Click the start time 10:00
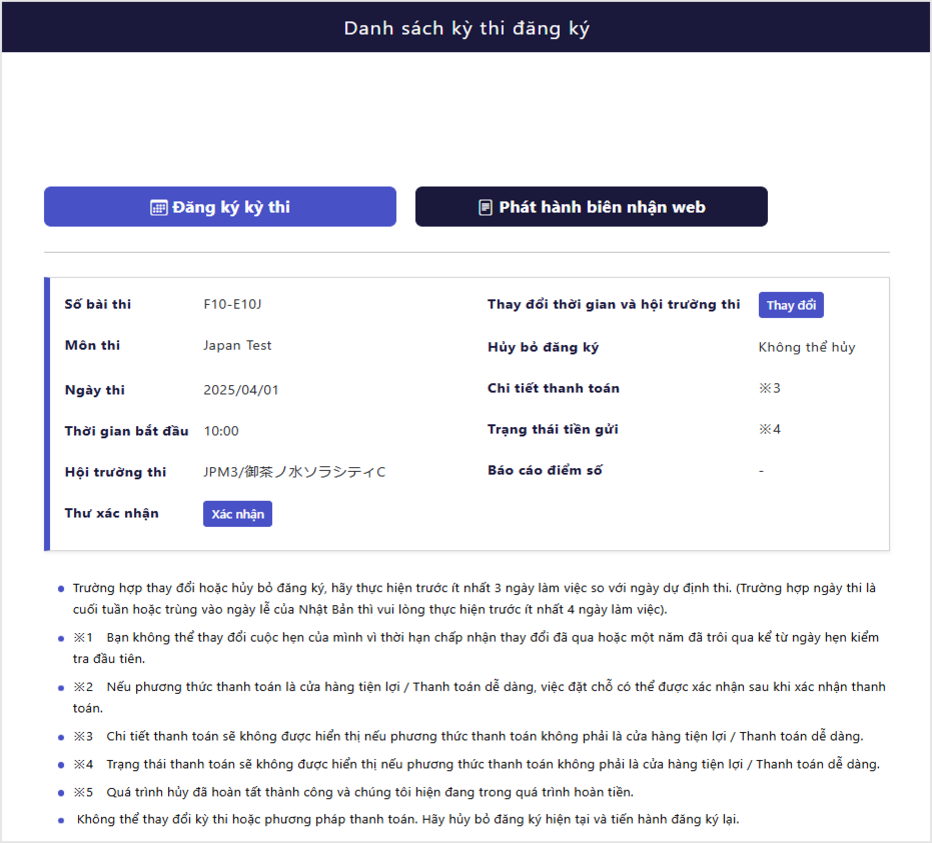 tap(221, 431)
